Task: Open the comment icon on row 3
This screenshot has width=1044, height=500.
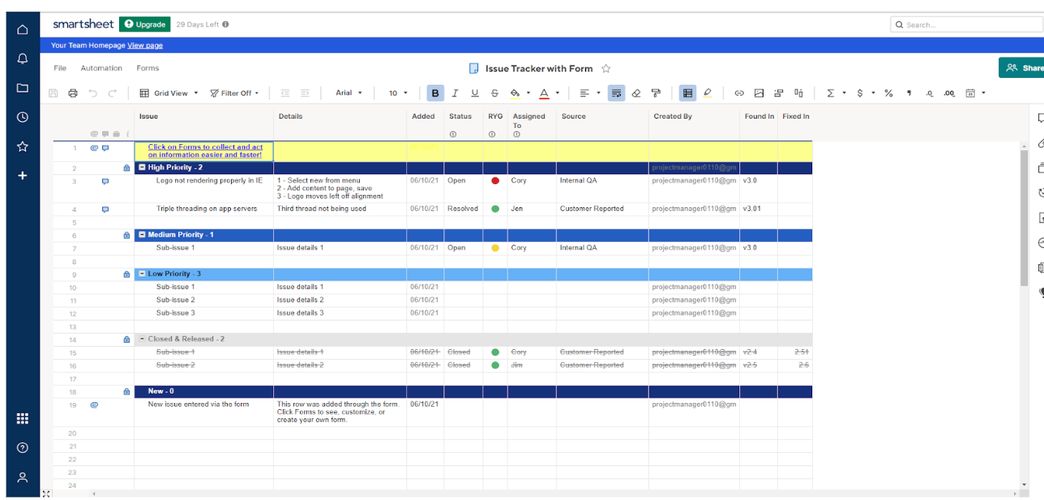Action: pyautogui.click(x=105, y=182)
